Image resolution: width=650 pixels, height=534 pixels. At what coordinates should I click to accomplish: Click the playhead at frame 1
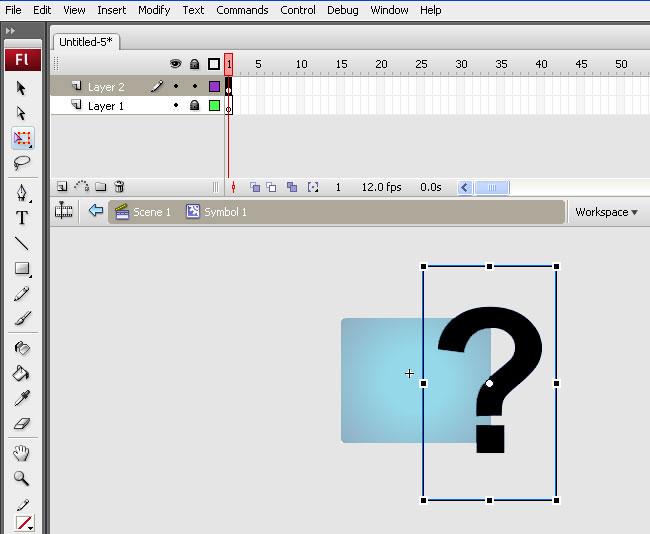[x=228, y=64]
